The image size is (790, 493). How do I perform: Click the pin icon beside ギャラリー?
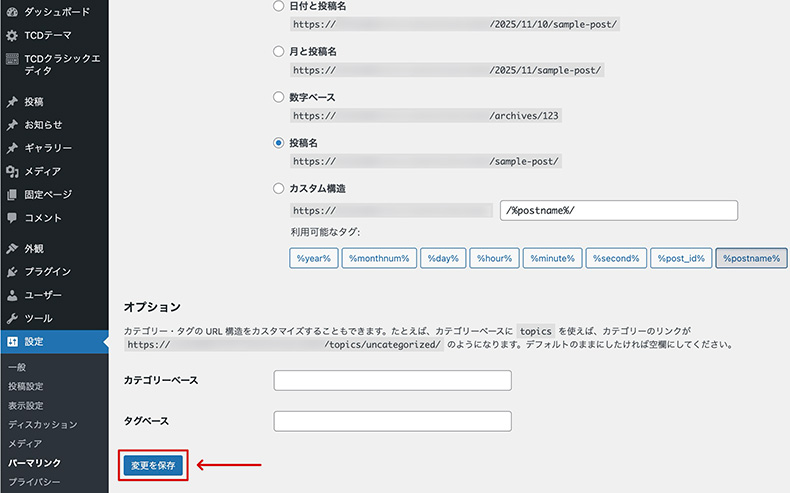click(x=12, y=148)
